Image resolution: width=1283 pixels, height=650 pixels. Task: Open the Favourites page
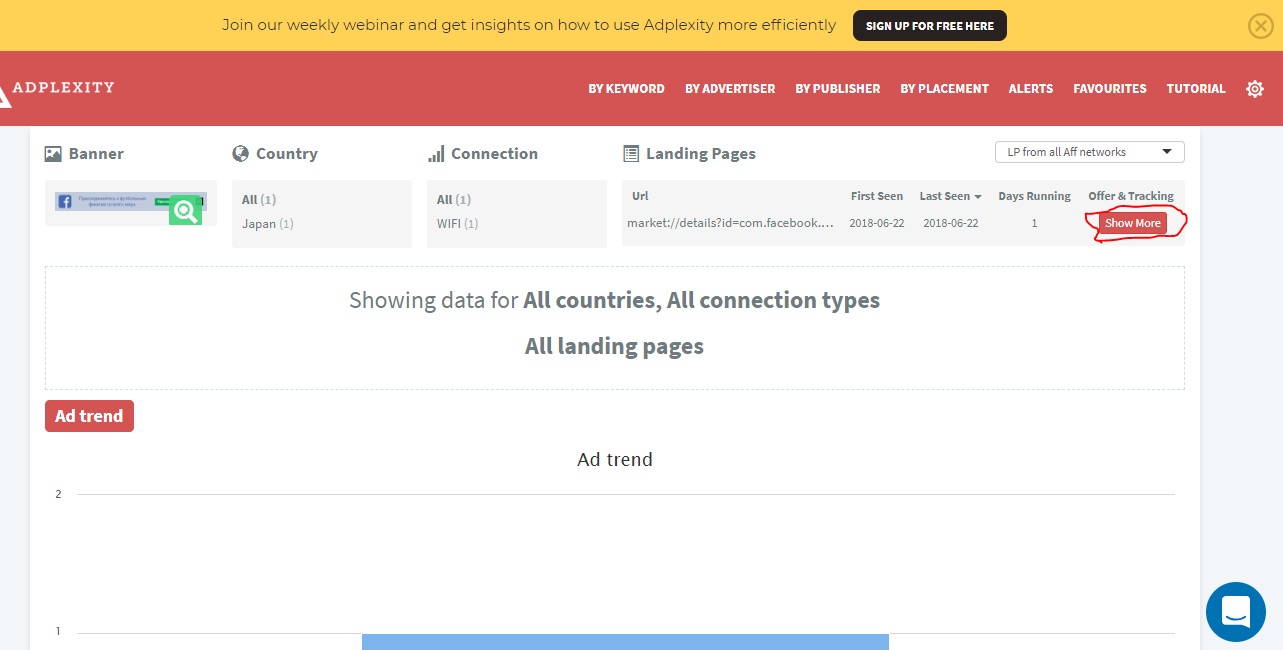[x=1109, y=89]
